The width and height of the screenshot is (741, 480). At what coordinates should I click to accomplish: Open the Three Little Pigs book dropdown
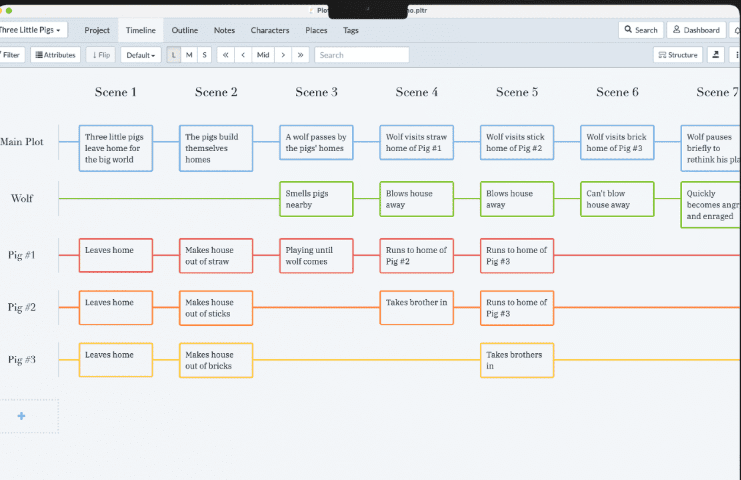coord(32,30)
